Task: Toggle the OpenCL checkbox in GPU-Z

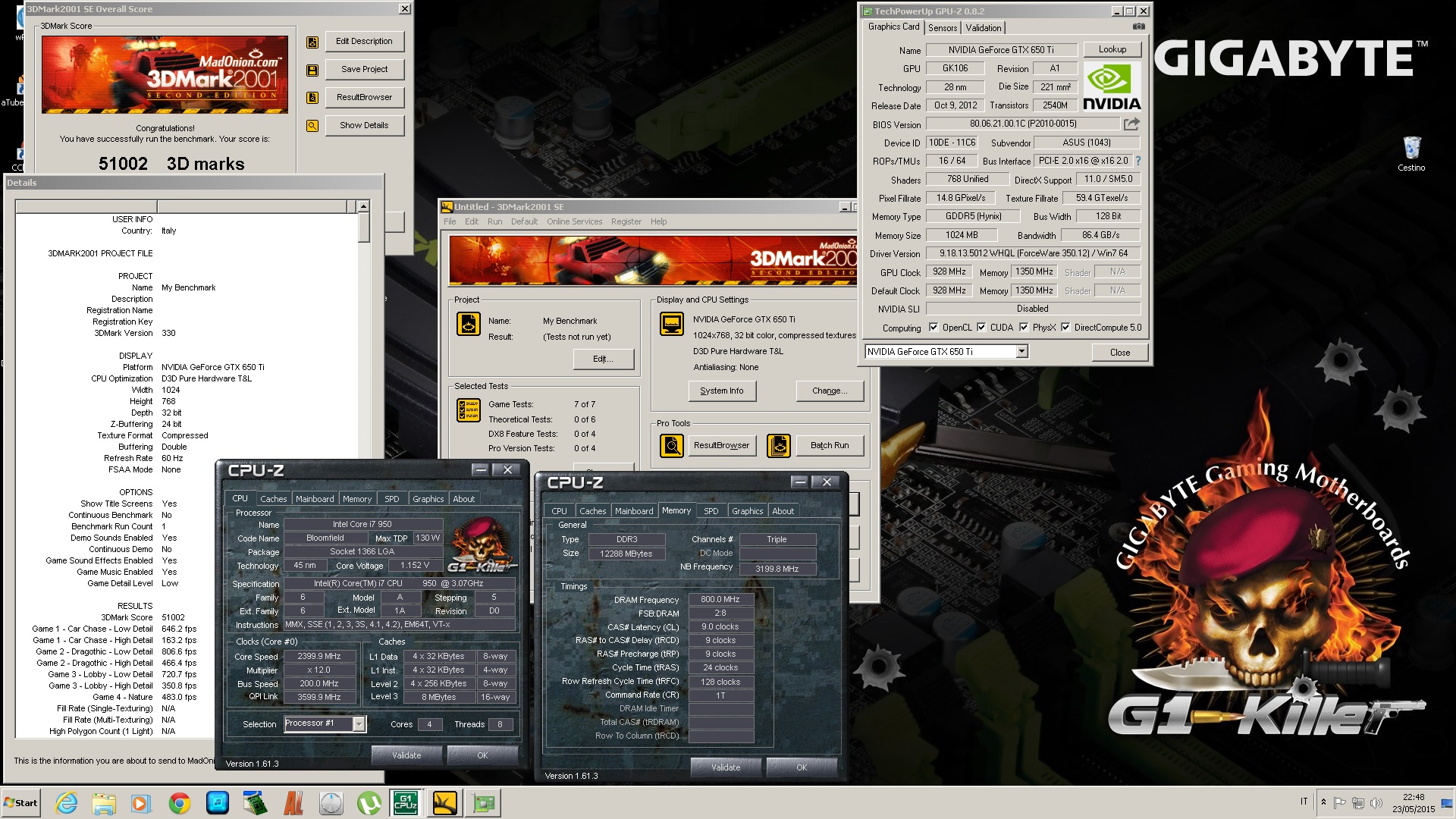Action: [x=934, y=328]
